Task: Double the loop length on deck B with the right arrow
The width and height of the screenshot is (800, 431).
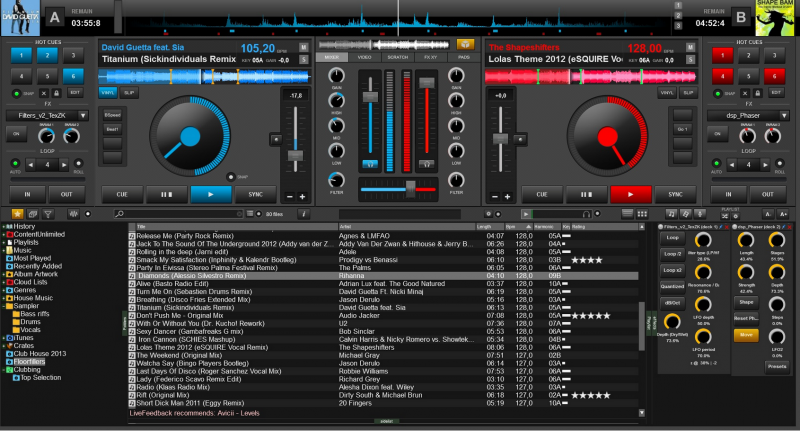Action: click(x=765, y=165)
